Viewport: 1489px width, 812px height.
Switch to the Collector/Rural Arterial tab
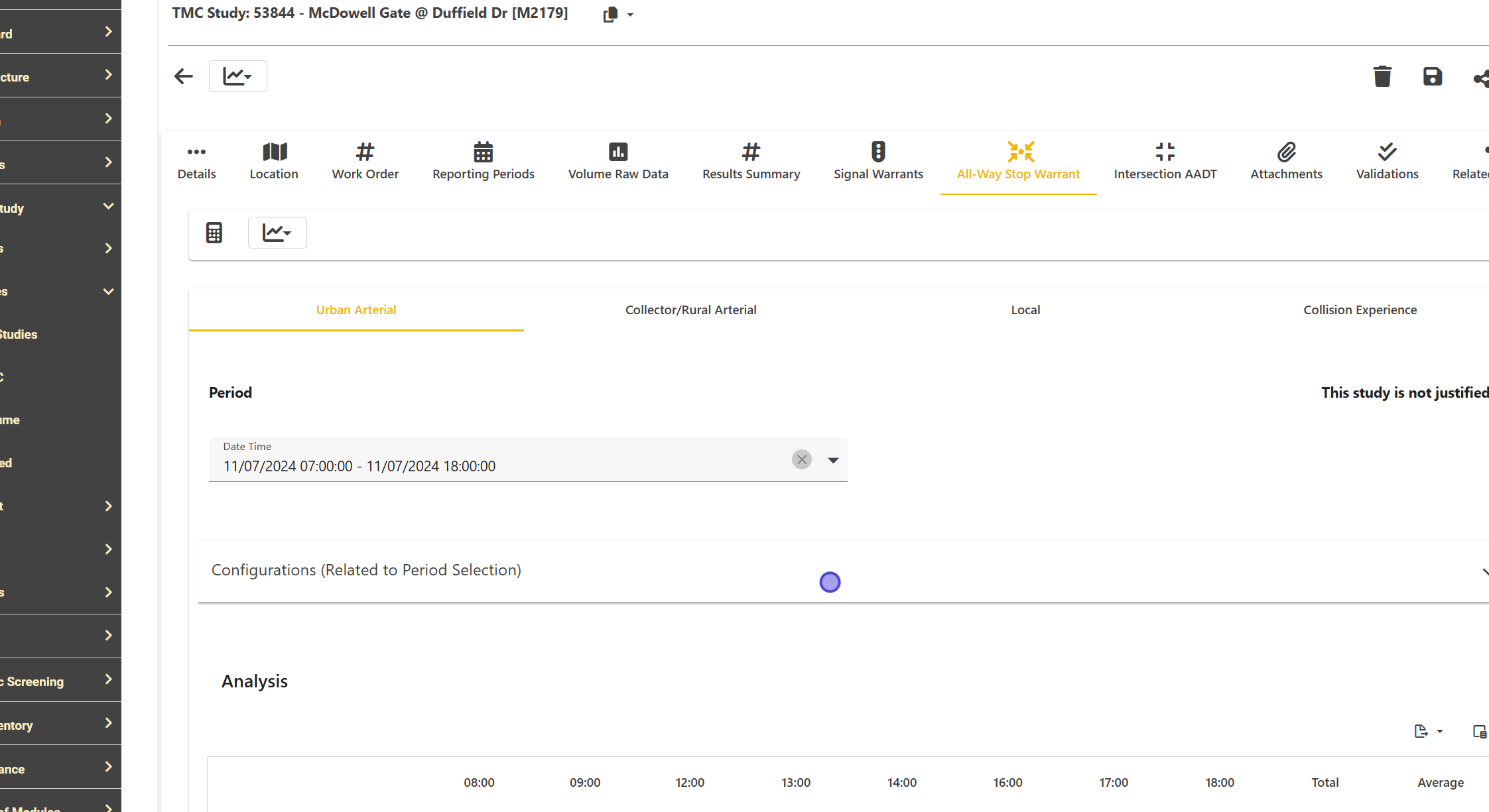pos(690,310)
